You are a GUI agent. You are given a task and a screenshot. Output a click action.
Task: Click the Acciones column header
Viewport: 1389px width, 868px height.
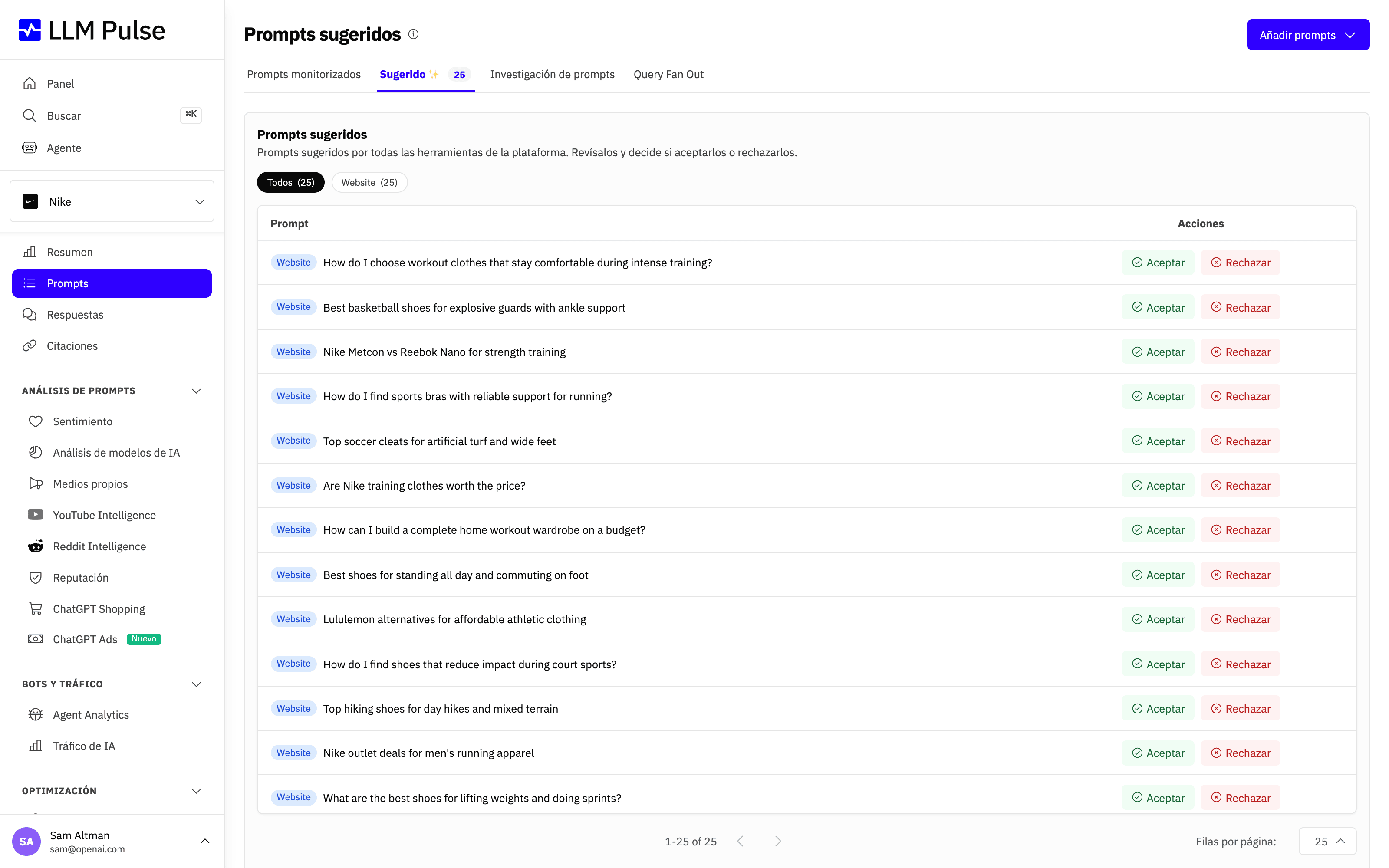tap(1201, 224)
